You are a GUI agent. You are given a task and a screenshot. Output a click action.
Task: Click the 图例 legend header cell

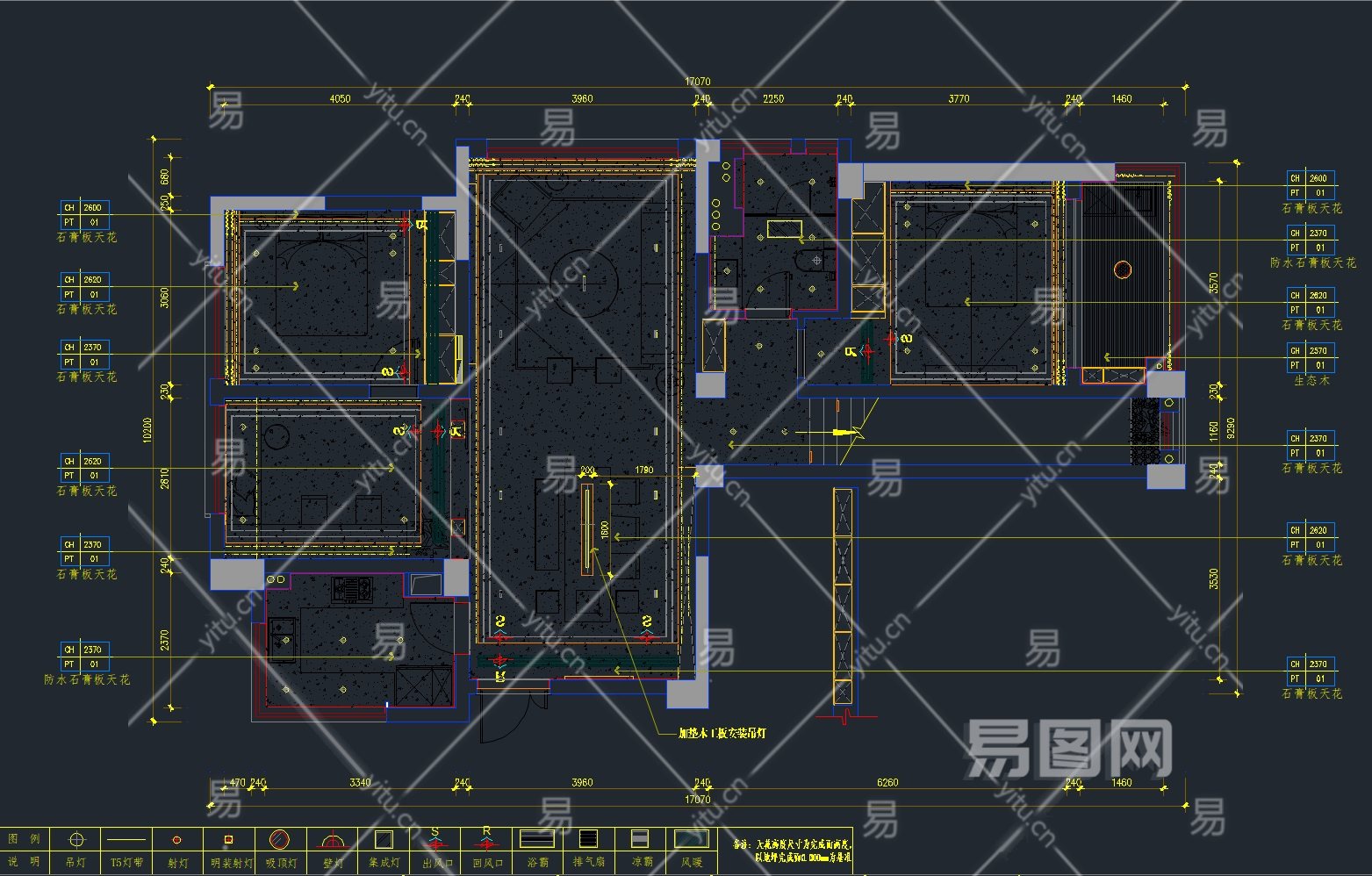24,839
